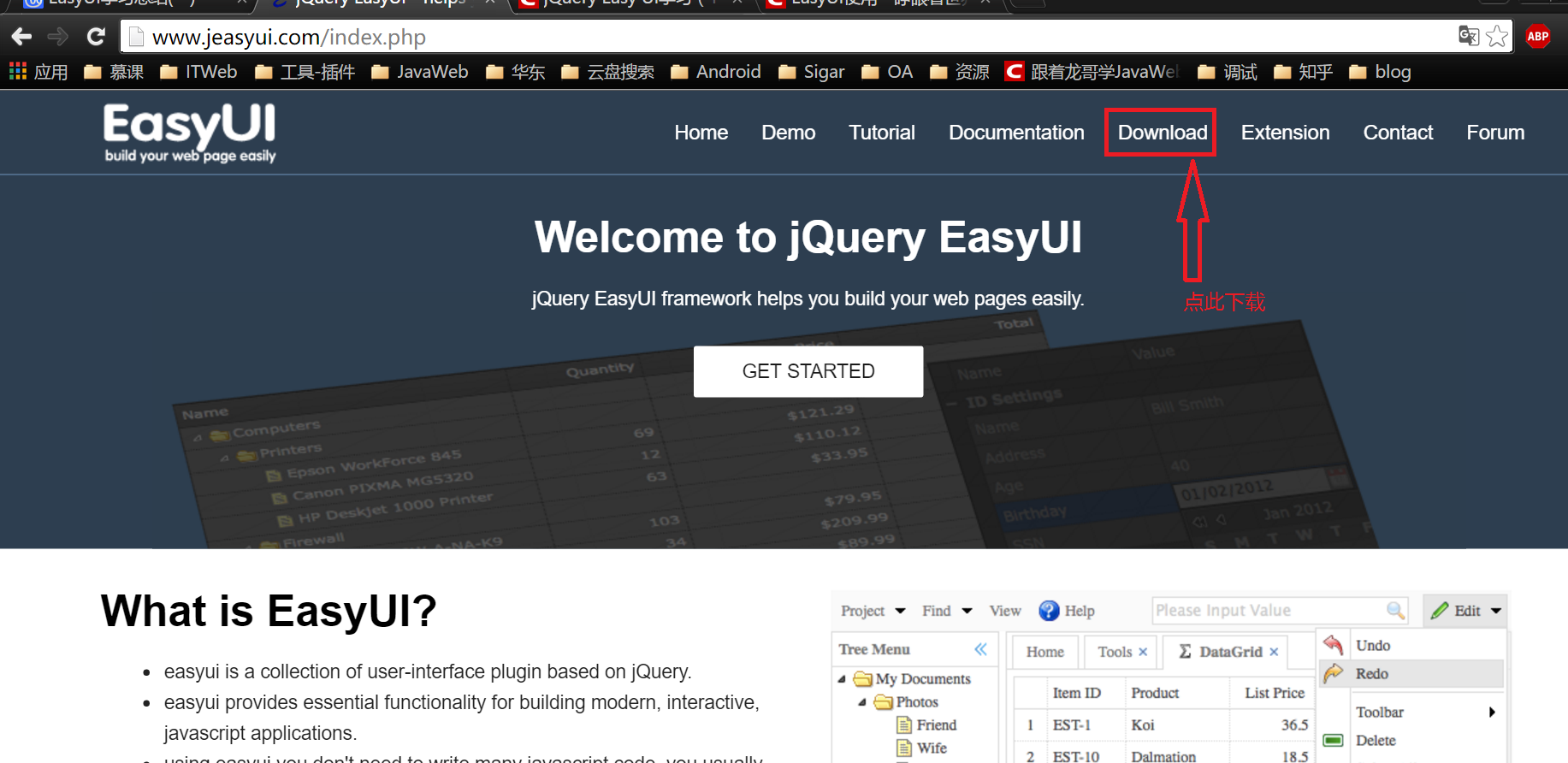1568x763 pixels.
Task: Open the Documentation nav item
Action: pos(1016,133)
